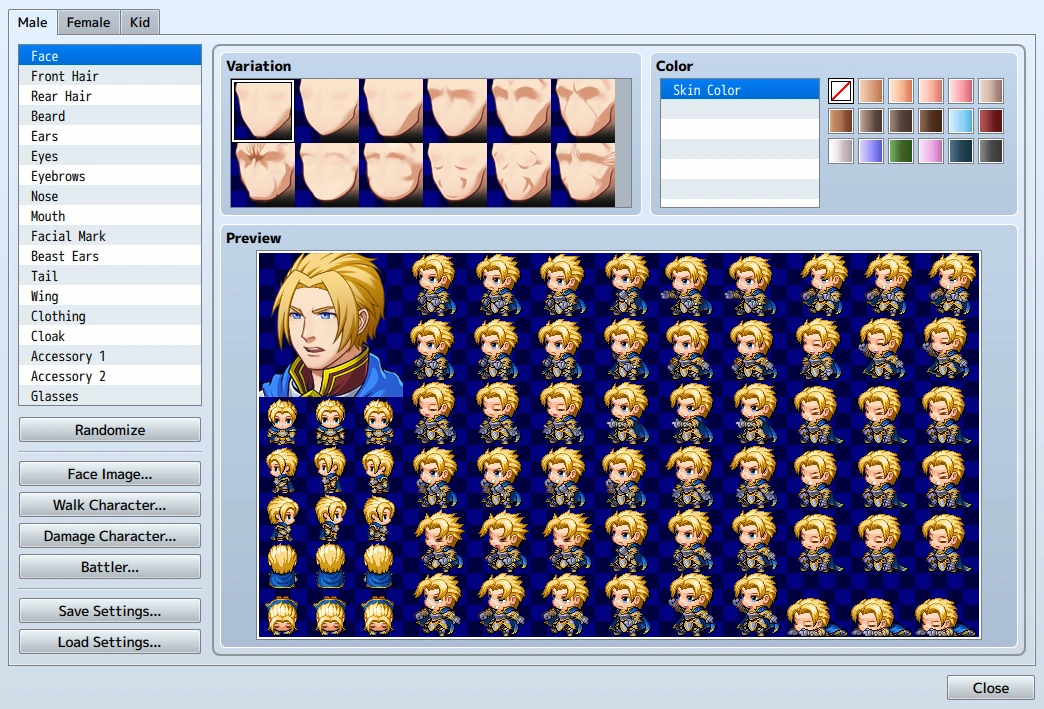Switch to the Kid tab

(x=139, y=21)
